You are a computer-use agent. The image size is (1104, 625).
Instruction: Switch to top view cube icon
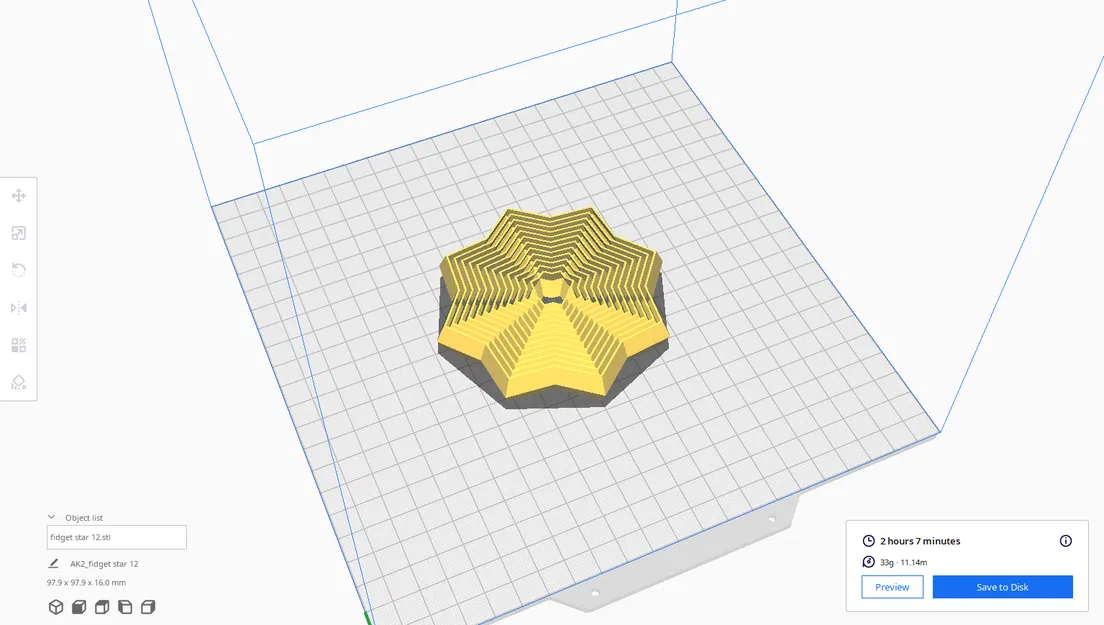point(101,607)
